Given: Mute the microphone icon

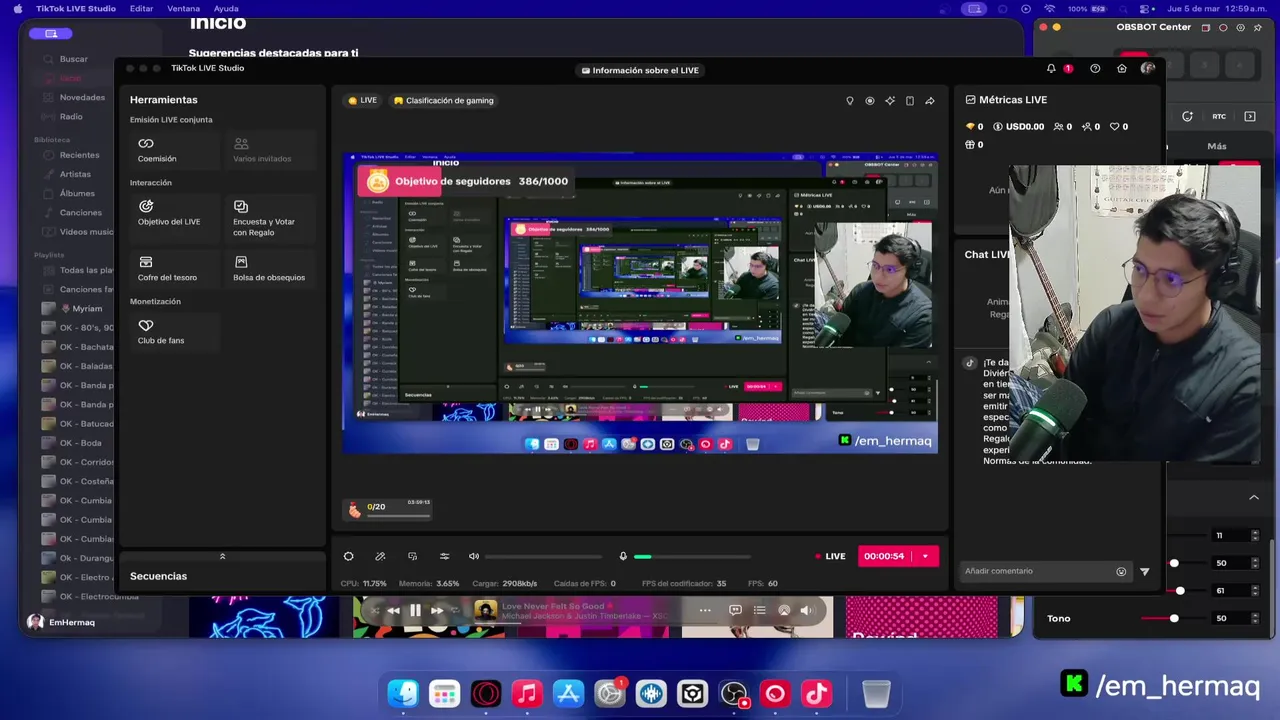Looking at the screenshot, I should (623, 556).
